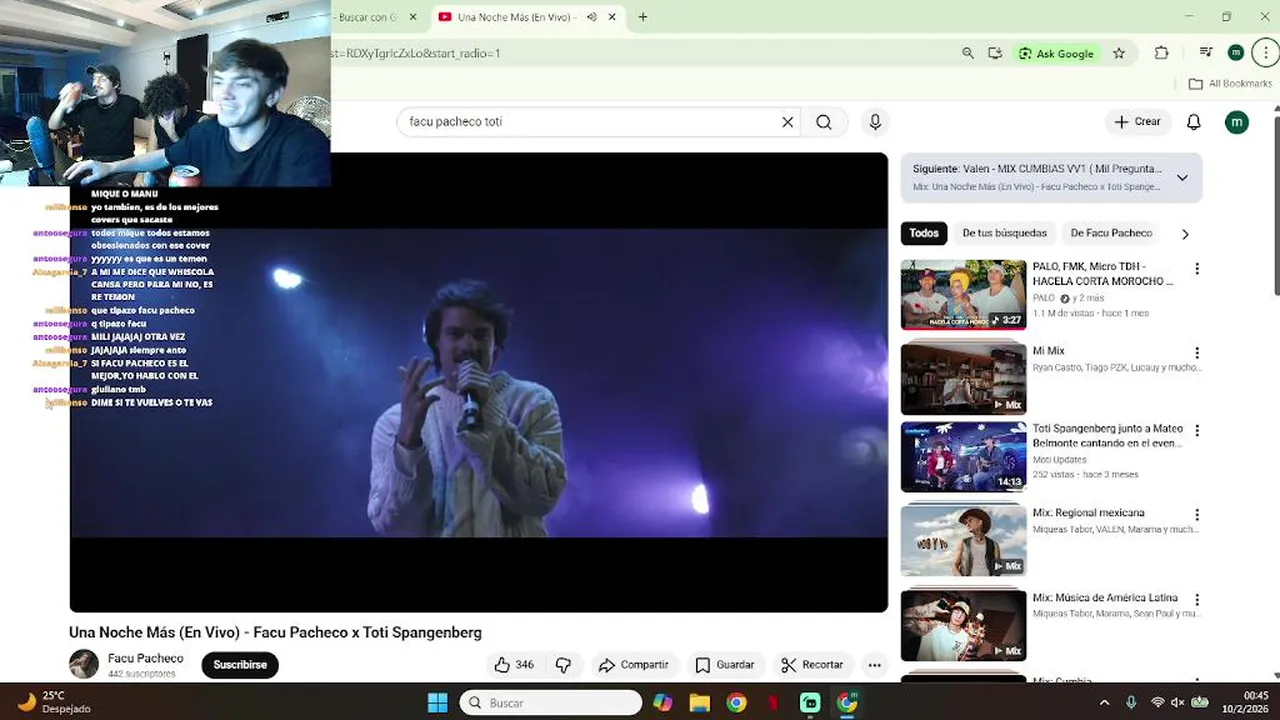Click the taskbar Buscar search box
This screenshot has width=1280, height=720.
[550, 702]
